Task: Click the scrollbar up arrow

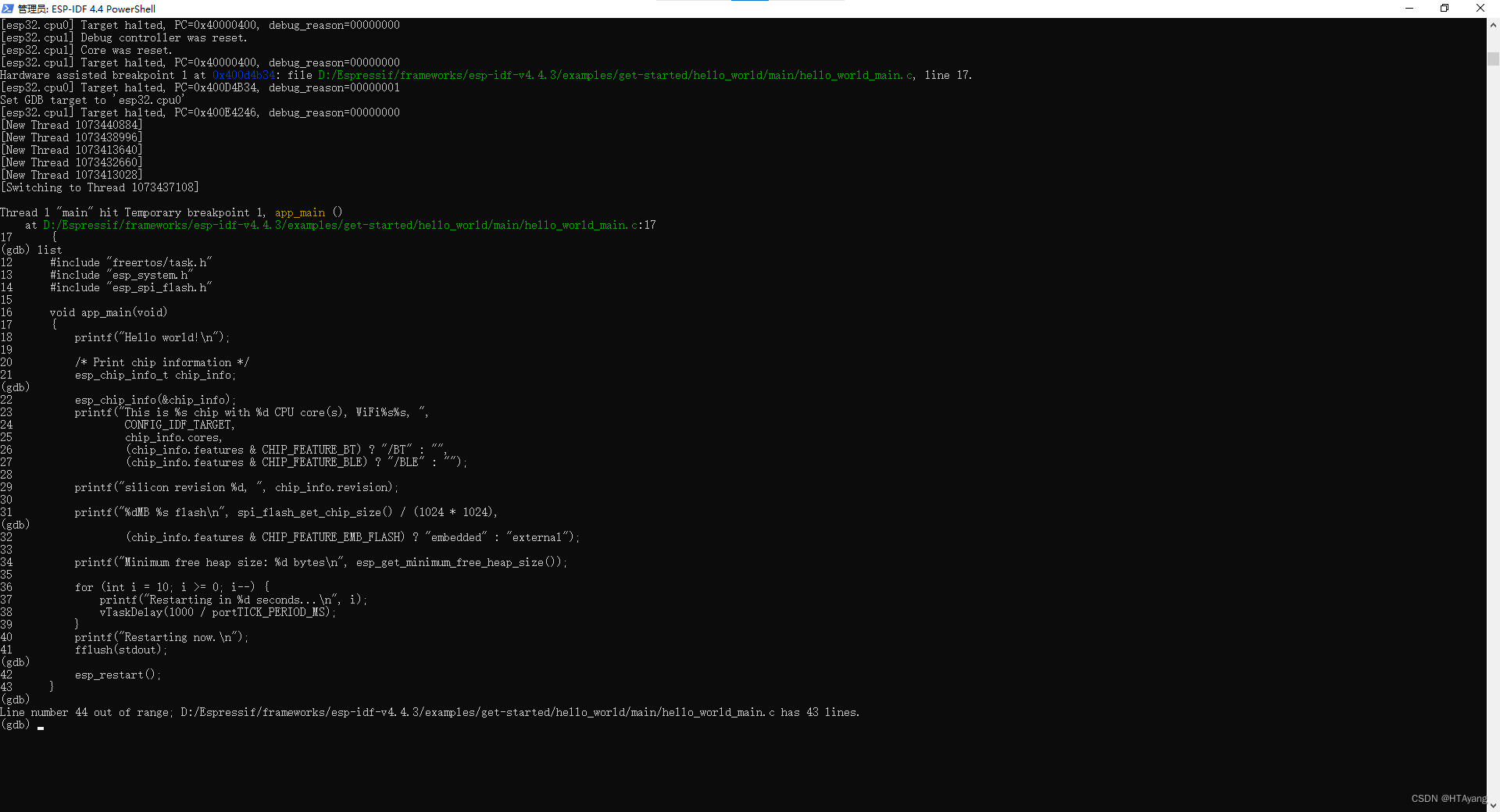Action: 1493,25
